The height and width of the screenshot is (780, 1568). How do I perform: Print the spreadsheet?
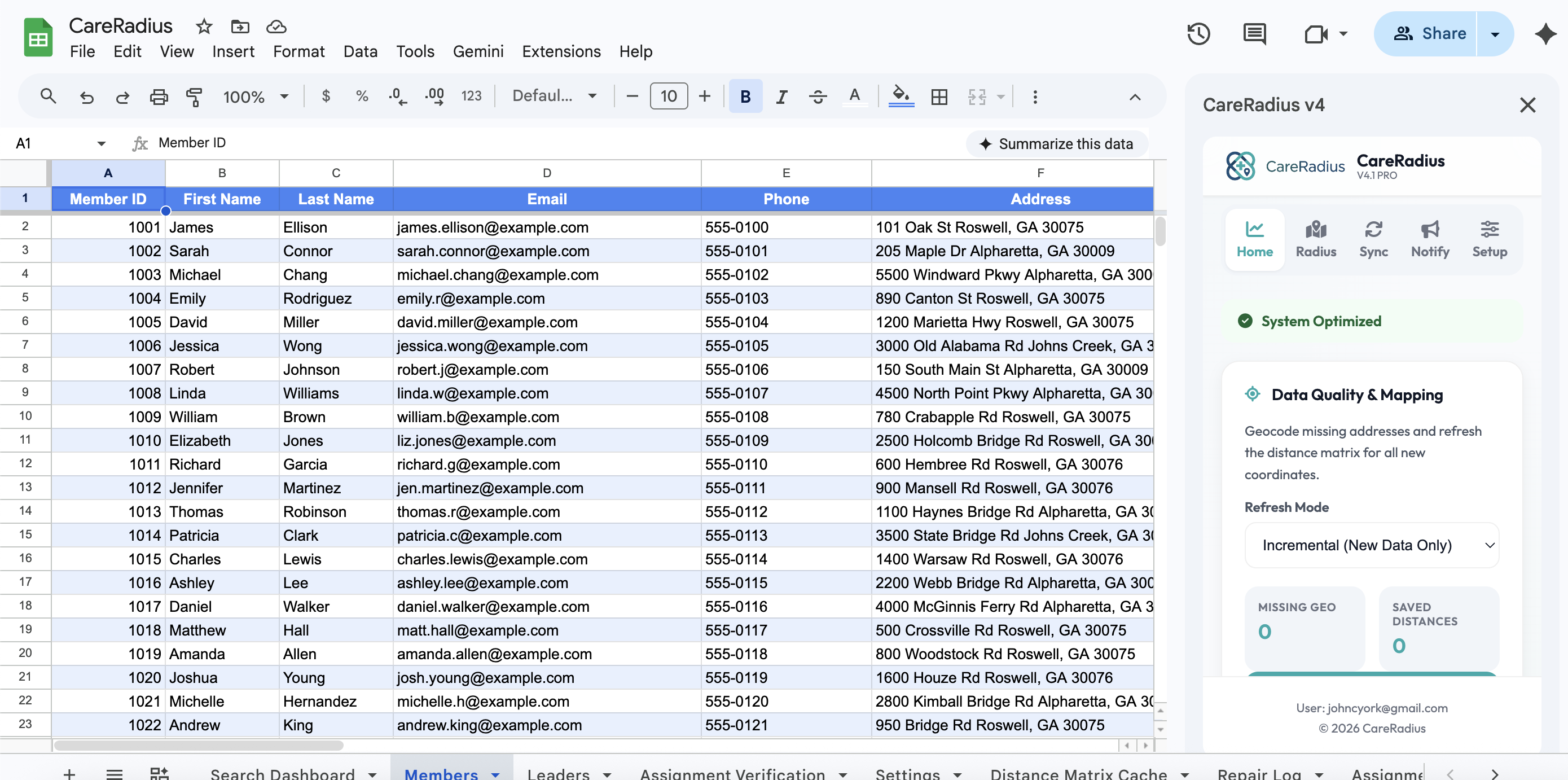[158, 96]
